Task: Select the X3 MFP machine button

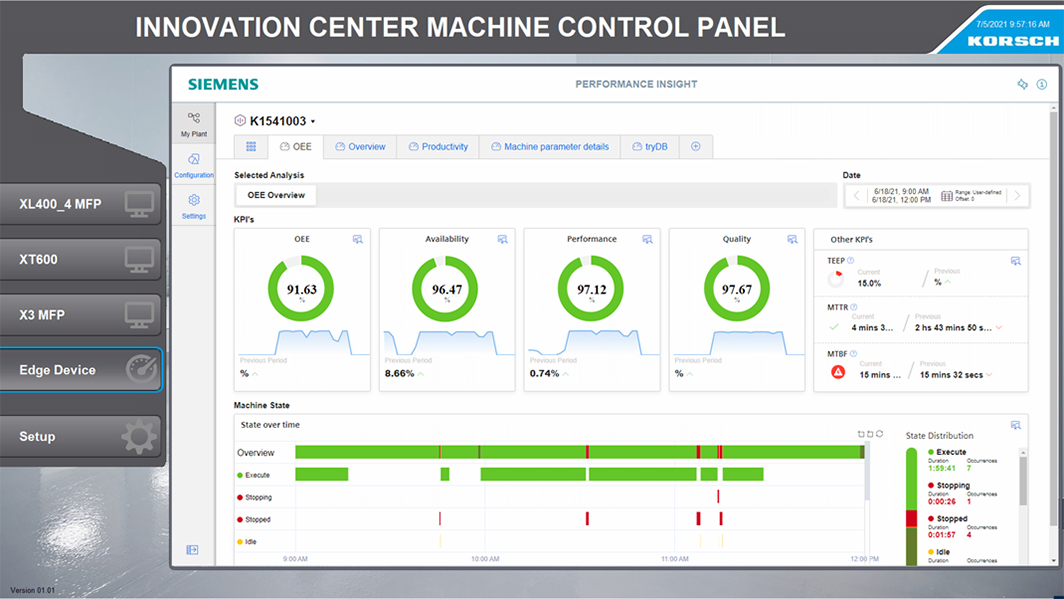Action: click(x=81, y=315)
